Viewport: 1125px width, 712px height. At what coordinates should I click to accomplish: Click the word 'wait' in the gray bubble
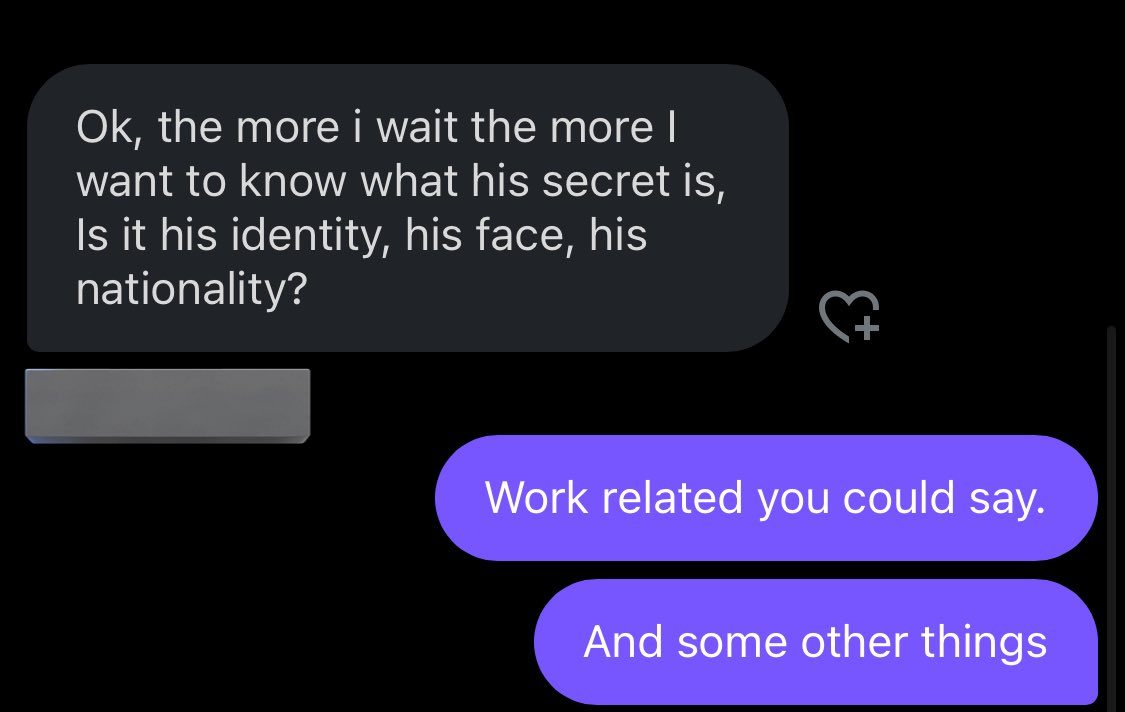pos(417,128)
